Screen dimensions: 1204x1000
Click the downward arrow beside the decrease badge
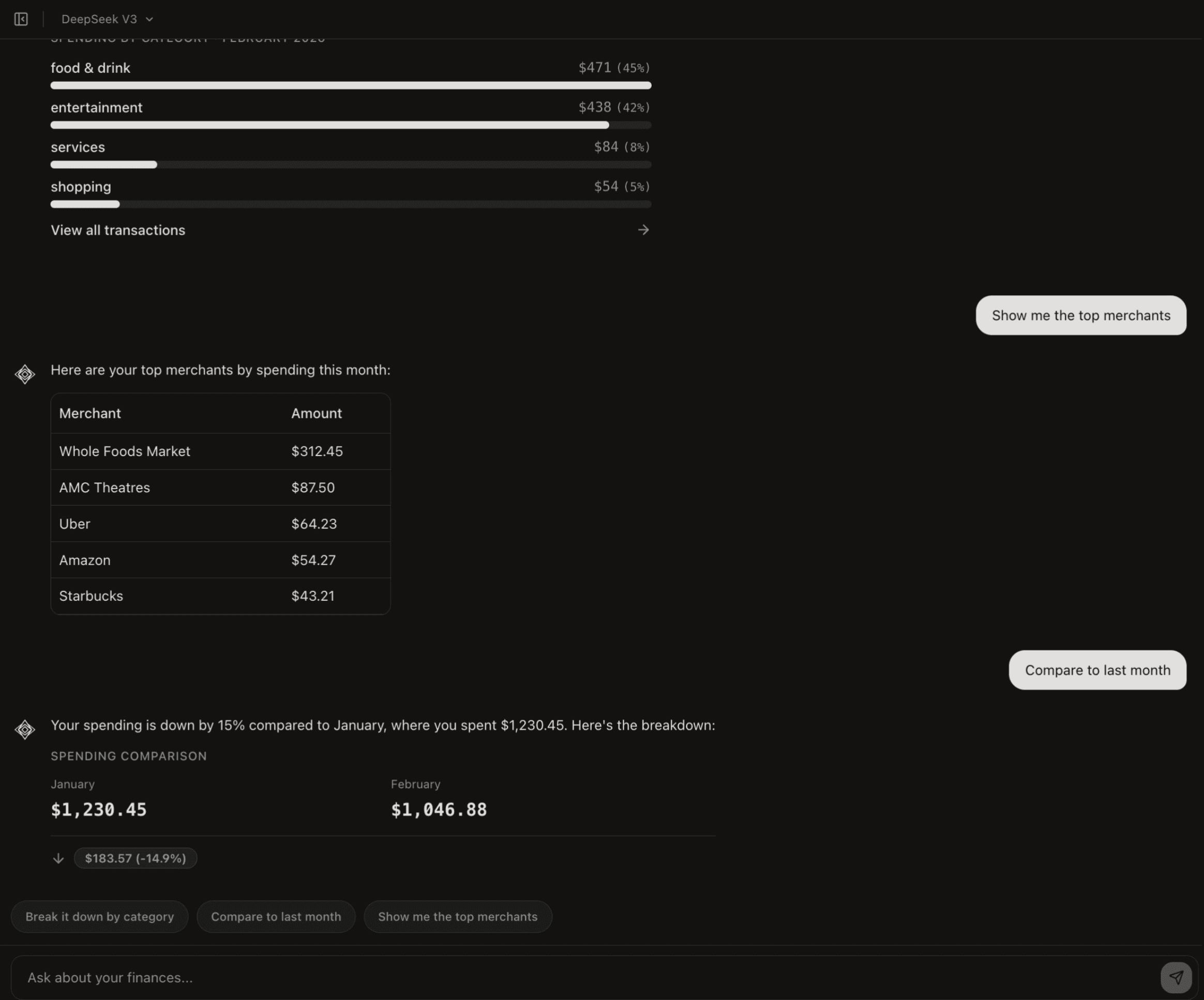[58, 858]
